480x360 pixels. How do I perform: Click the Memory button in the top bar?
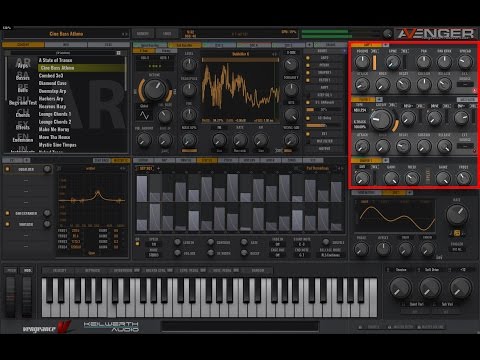[143, 34]
